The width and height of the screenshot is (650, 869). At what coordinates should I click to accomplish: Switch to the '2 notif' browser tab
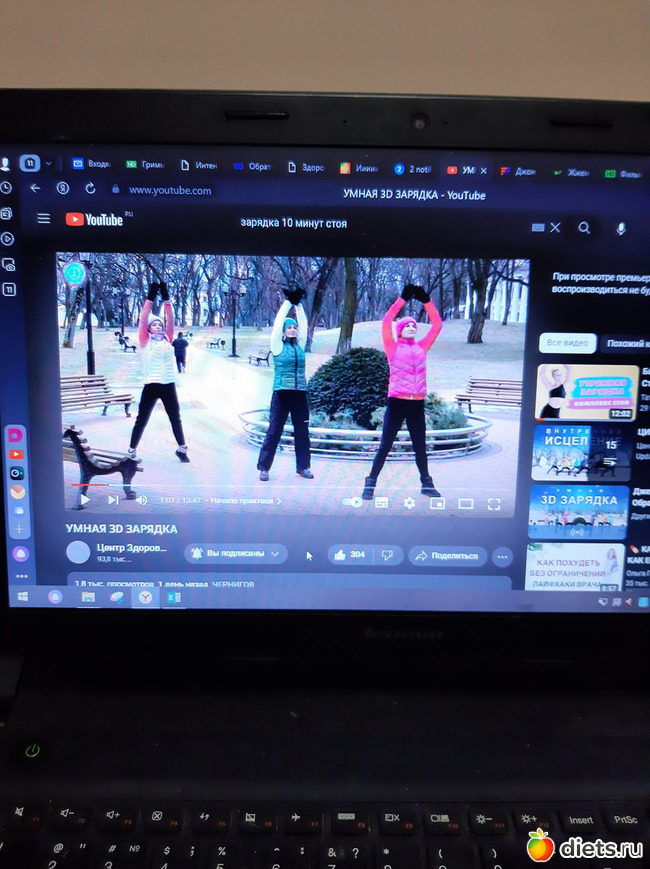411,169
